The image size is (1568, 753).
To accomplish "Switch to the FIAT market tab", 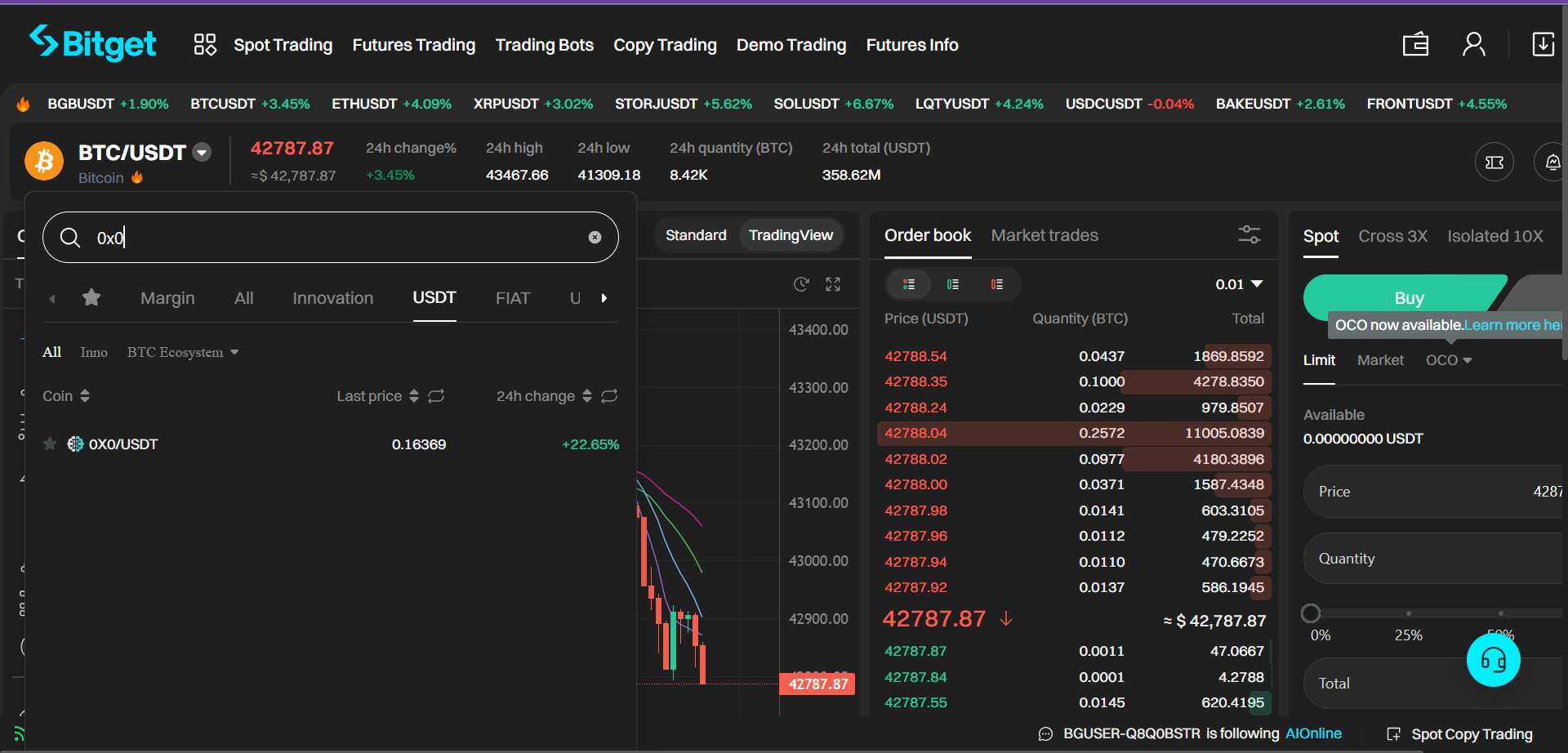I will point(513,298).
